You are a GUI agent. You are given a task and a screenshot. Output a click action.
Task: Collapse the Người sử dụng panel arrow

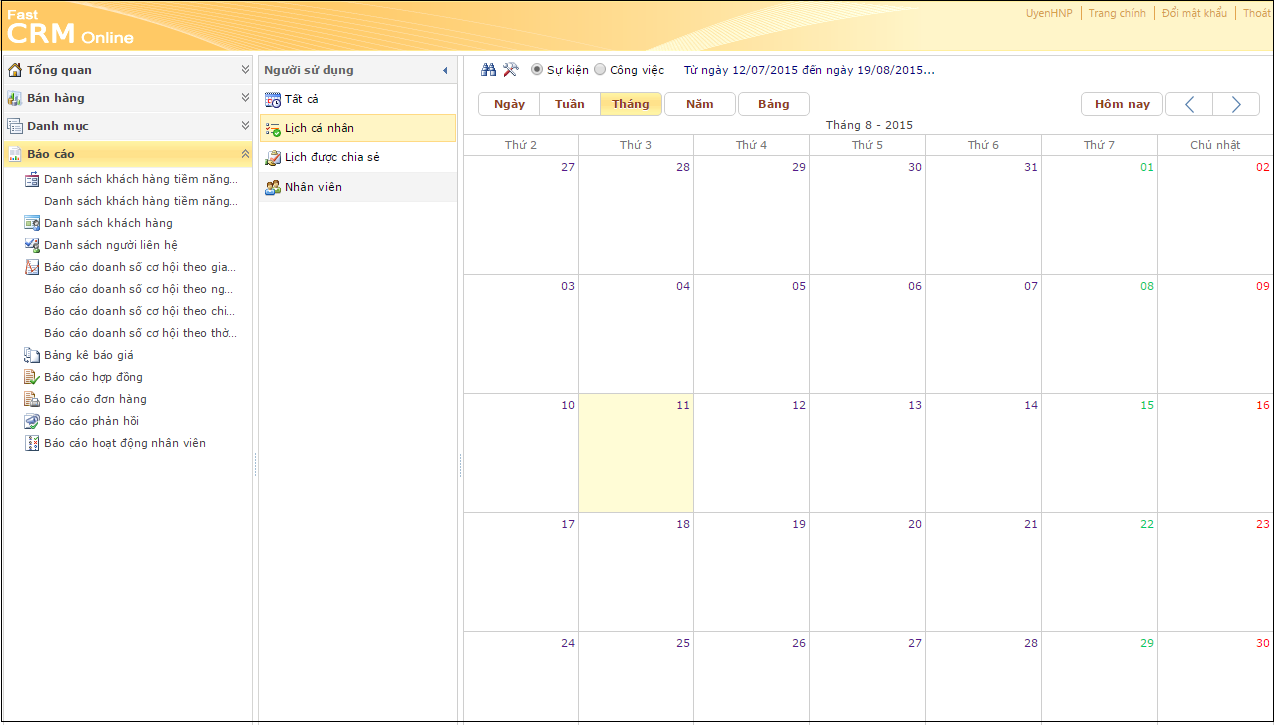tap(445, 71)
